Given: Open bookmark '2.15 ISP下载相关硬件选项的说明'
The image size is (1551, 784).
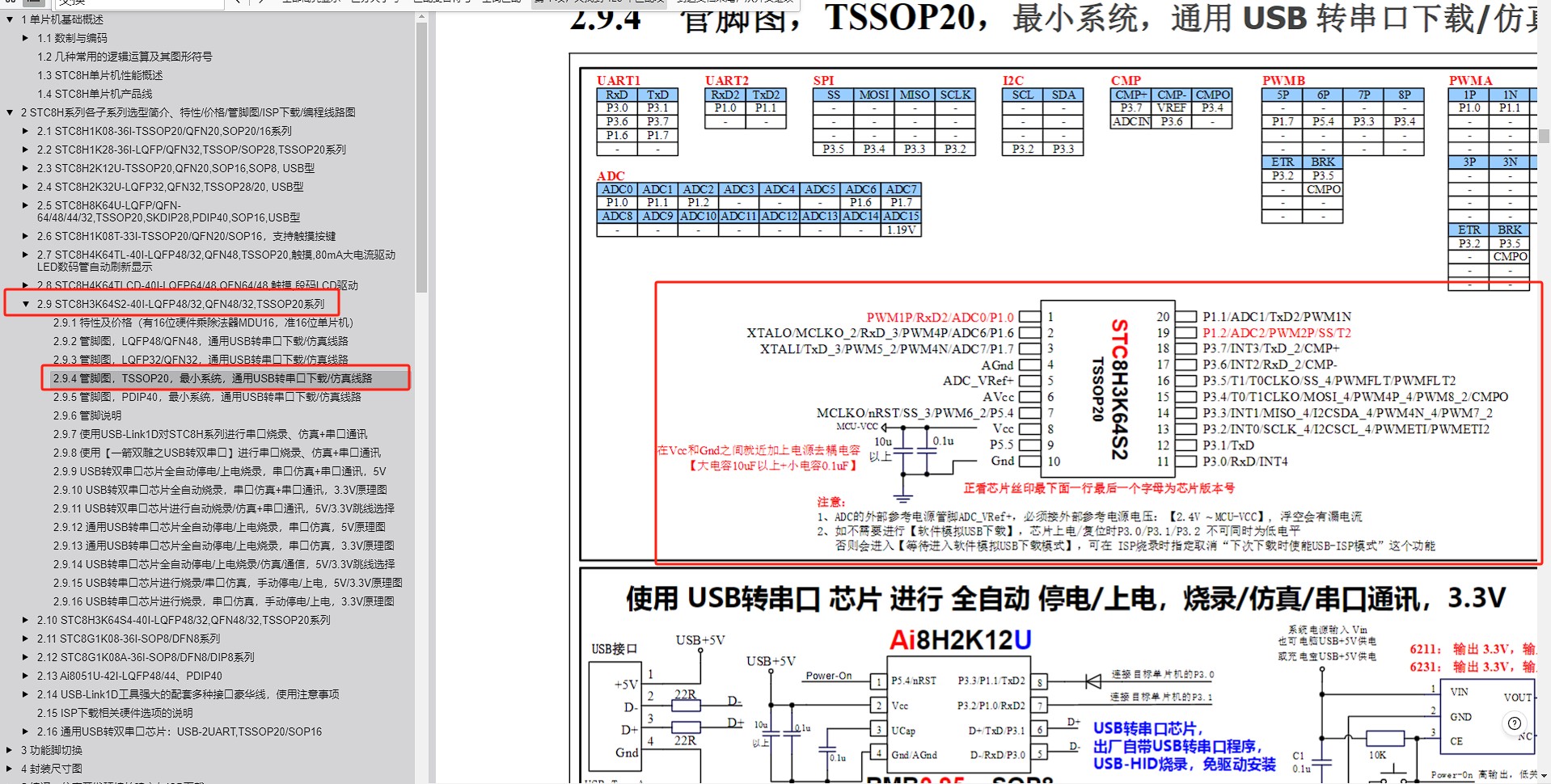Looking at the screenshot, I should coord(115,713).
